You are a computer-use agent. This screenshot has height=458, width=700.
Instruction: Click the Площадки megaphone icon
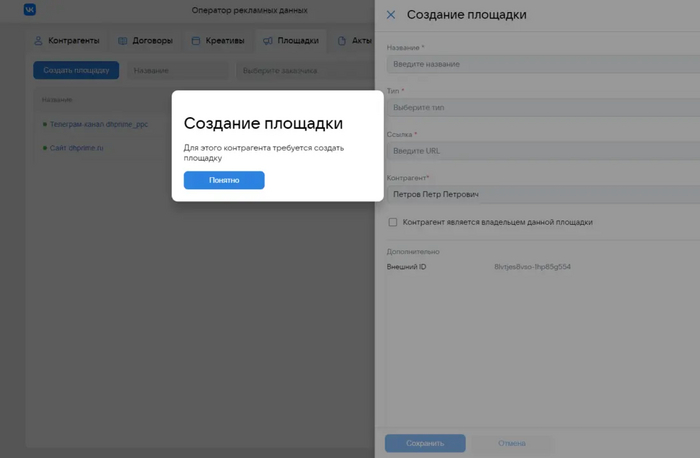(x=267, y=41)
